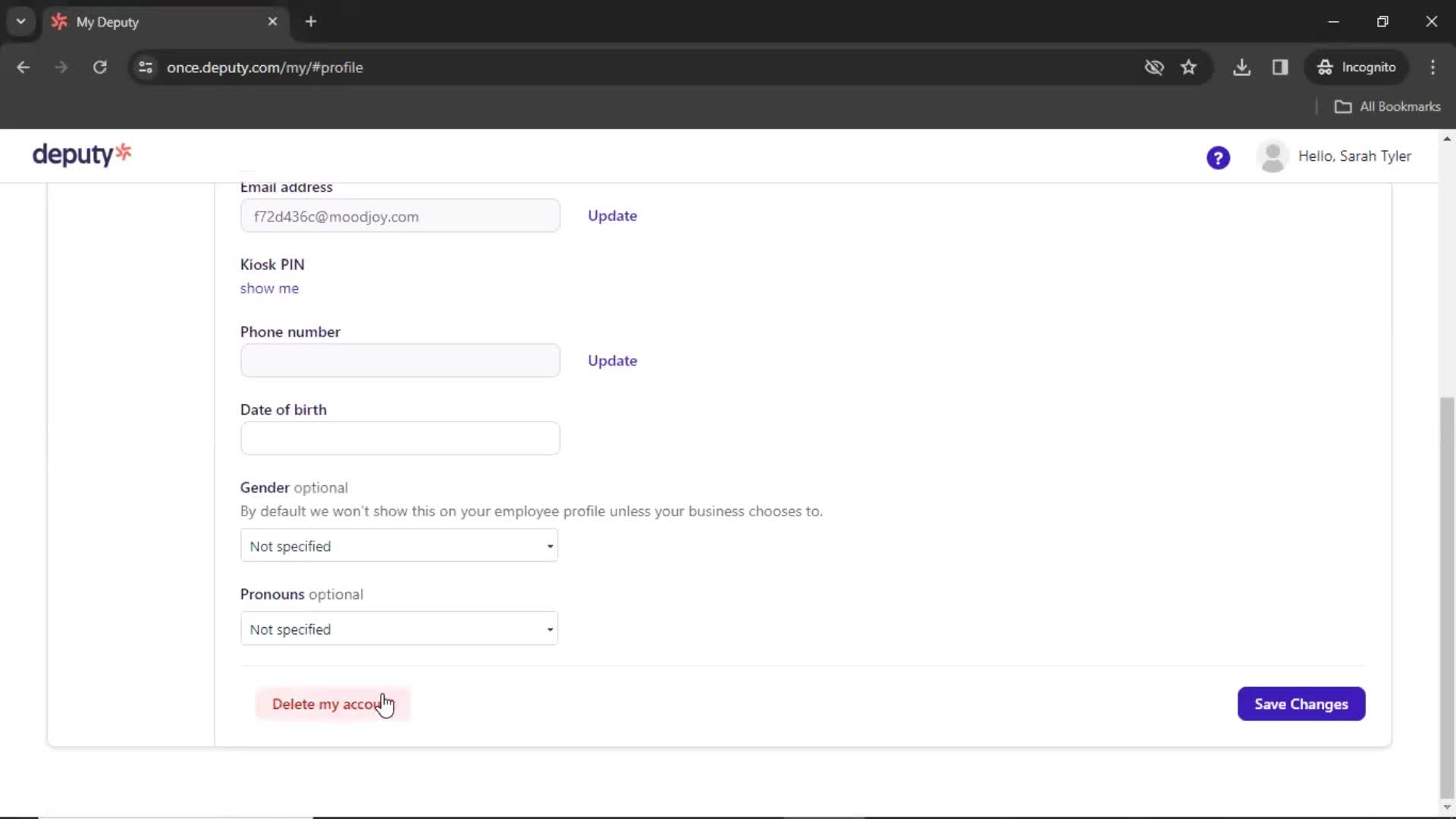The height and width of the screenshot is (819, 1456).
Task: Toggle Pronouns to not specified
Action: point(399,629)
